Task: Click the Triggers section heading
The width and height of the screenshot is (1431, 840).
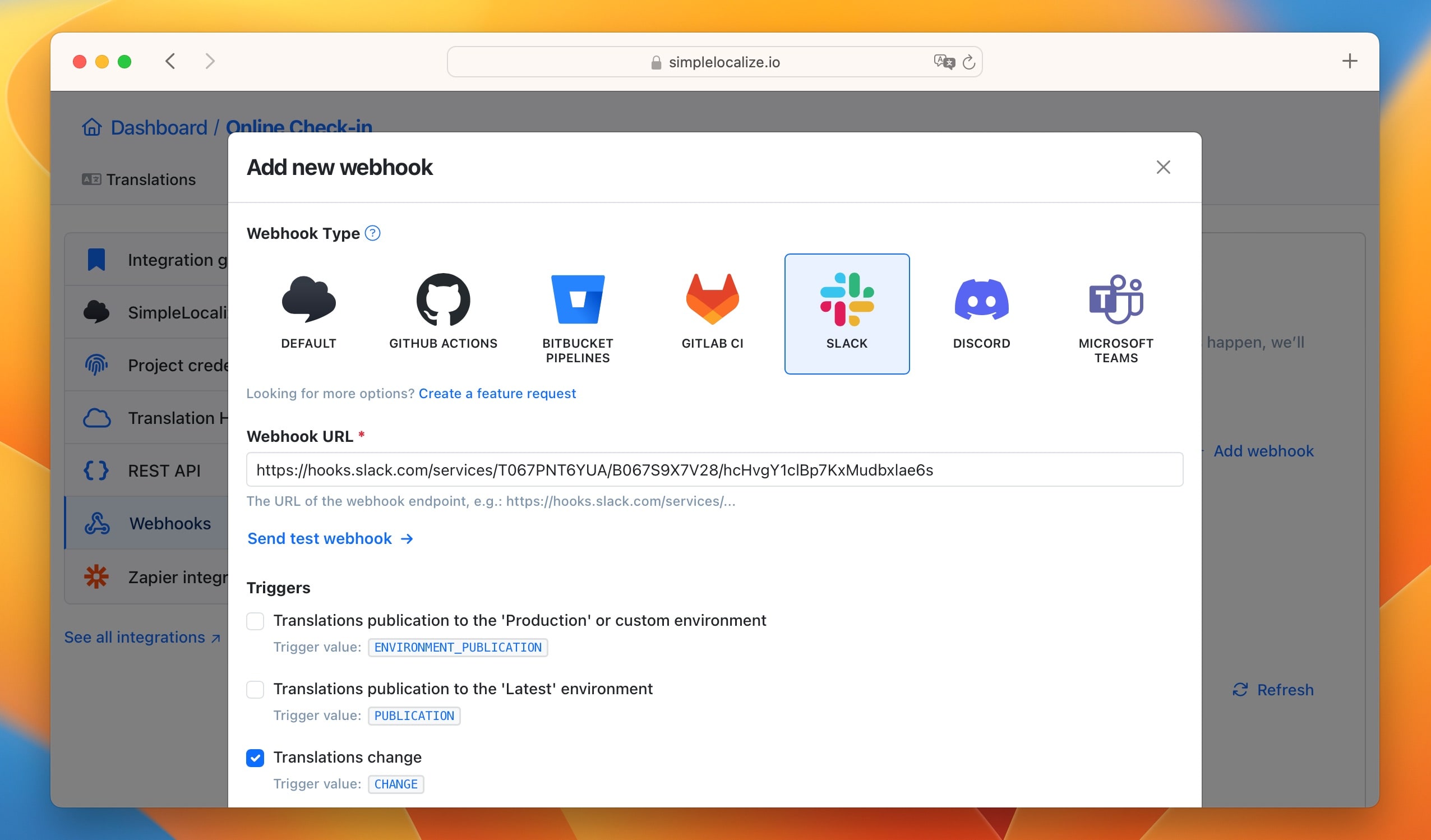Action: coord(278,588)
